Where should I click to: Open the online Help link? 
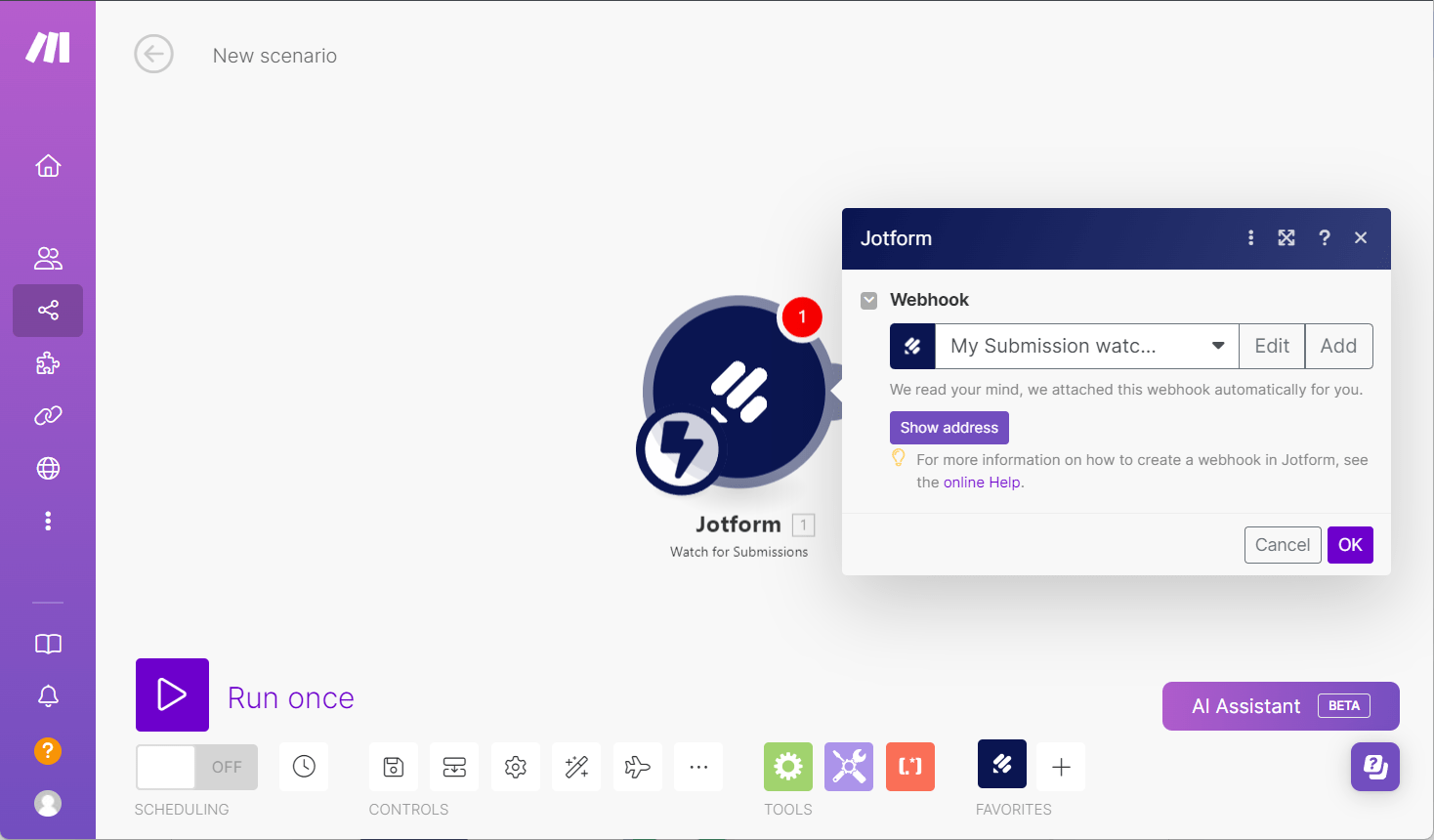pyautogui.click(x=982, y=483)
